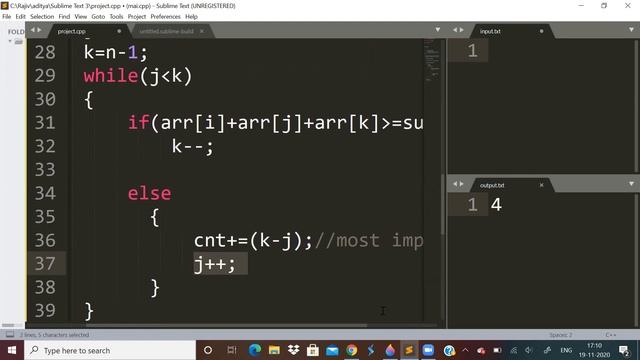
Task: Click the taskbar search box
Action: 110,350
